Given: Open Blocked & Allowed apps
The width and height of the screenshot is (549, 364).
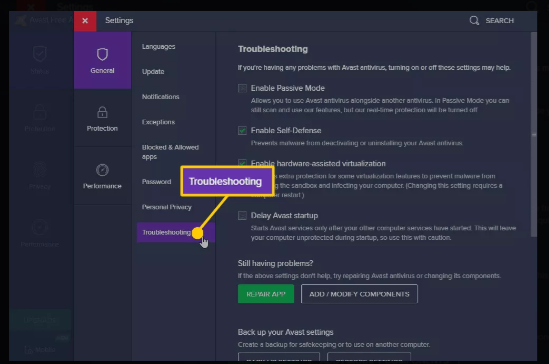Looking at the screenshot, I should tap(170, 152).
